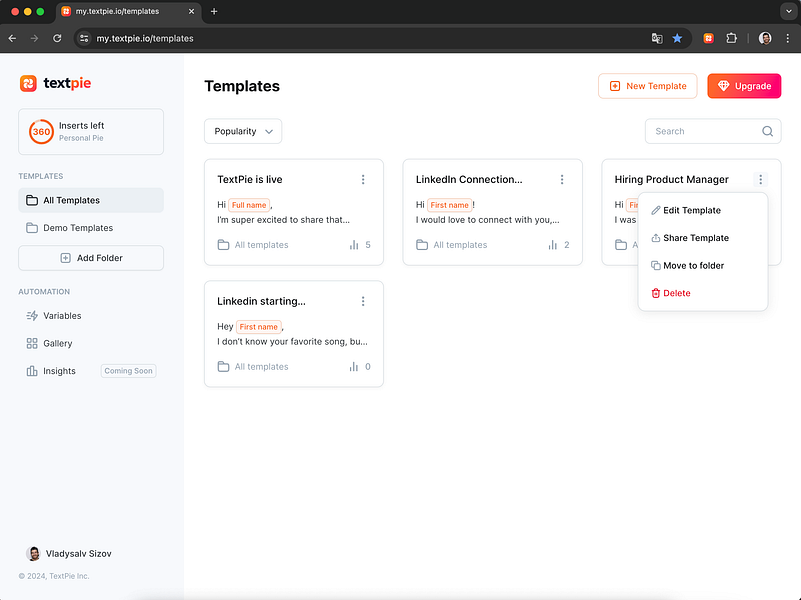801x600 pixels.
Task: Click the 360 Inserts left progress ring
Action: click(42, 131)
